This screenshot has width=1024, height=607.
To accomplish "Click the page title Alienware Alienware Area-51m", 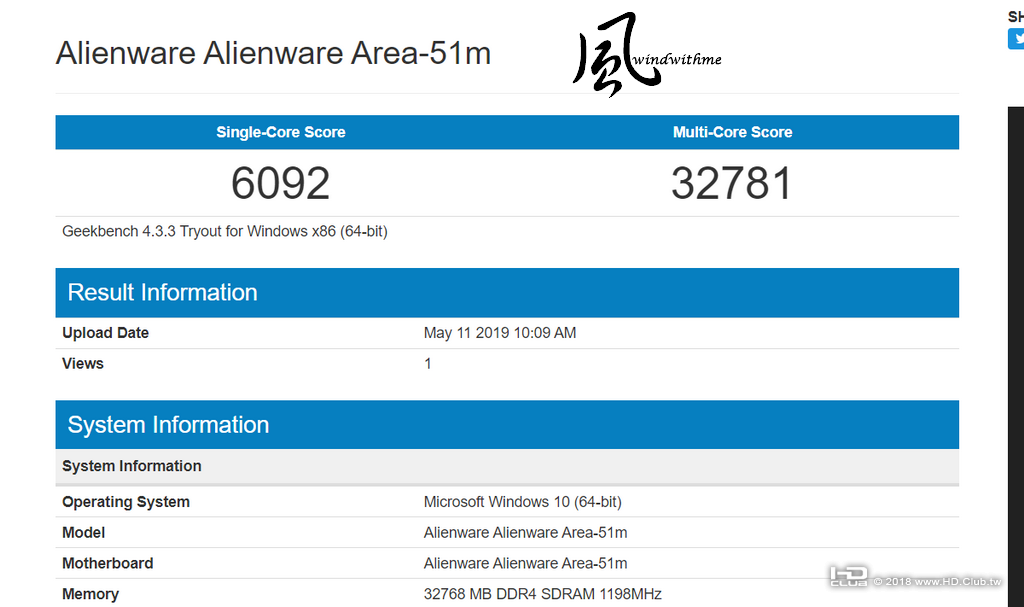I will tap(273, 53).
